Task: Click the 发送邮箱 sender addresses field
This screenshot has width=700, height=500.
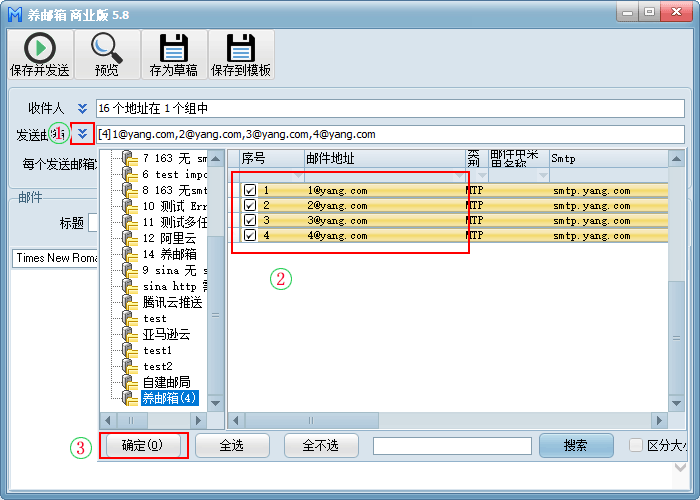Action: click(390, 134)
